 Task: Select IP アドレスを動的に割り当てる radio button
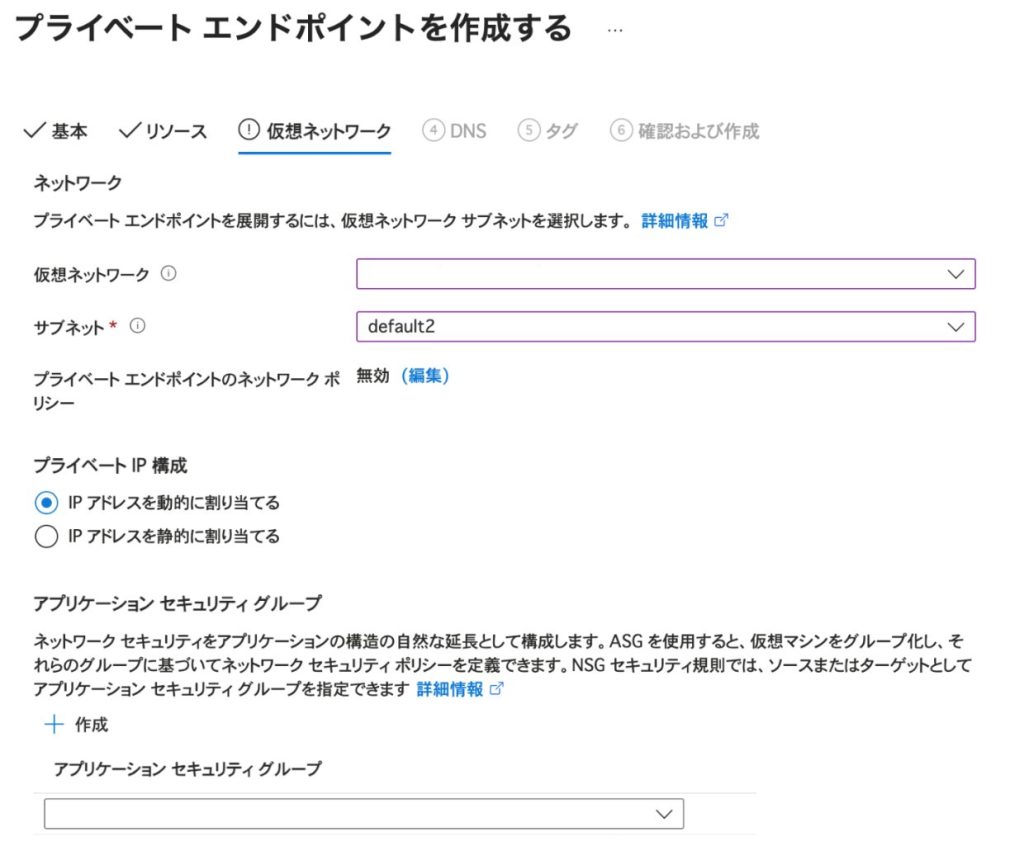point(46,503)
